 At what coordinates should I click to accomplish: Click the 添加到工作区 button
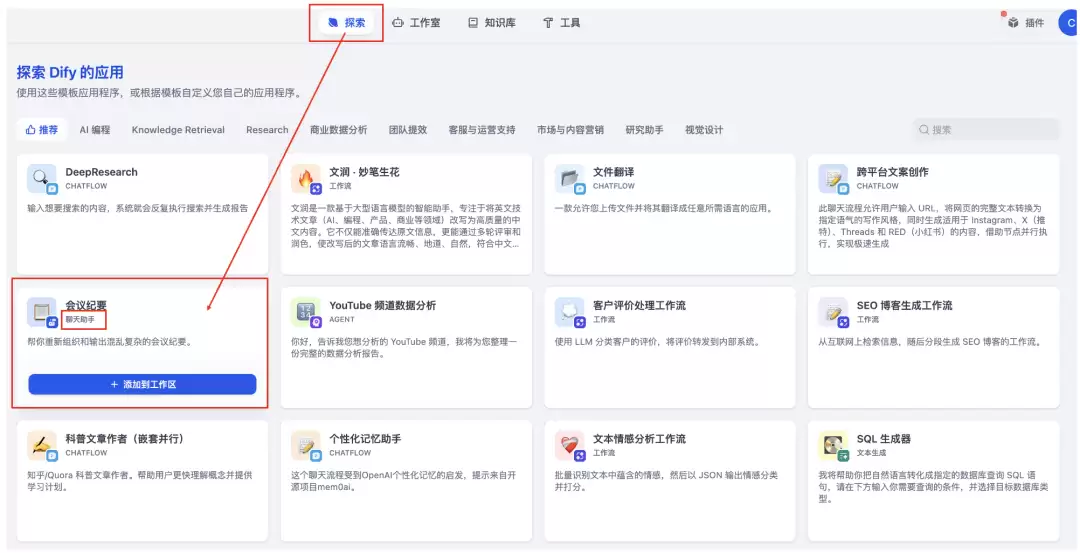click(143, 384)
